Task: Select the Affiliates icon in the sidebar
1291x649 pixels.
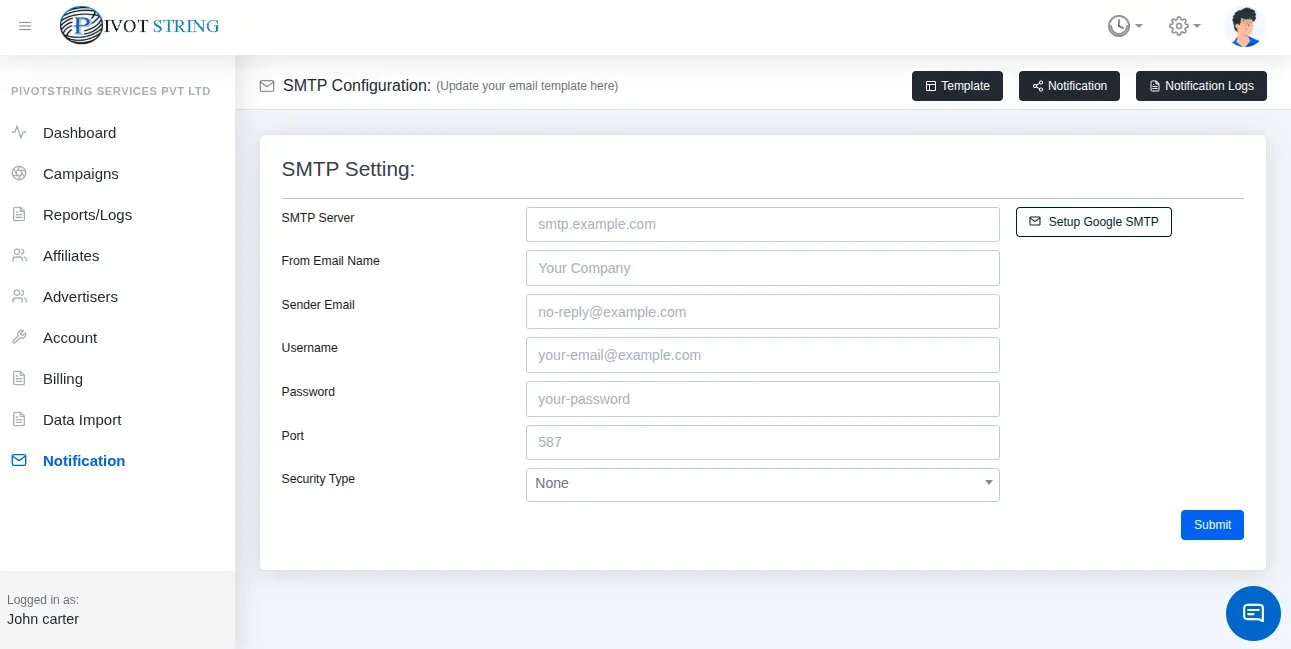Action: pyautogui.click(x=19, y=255)
